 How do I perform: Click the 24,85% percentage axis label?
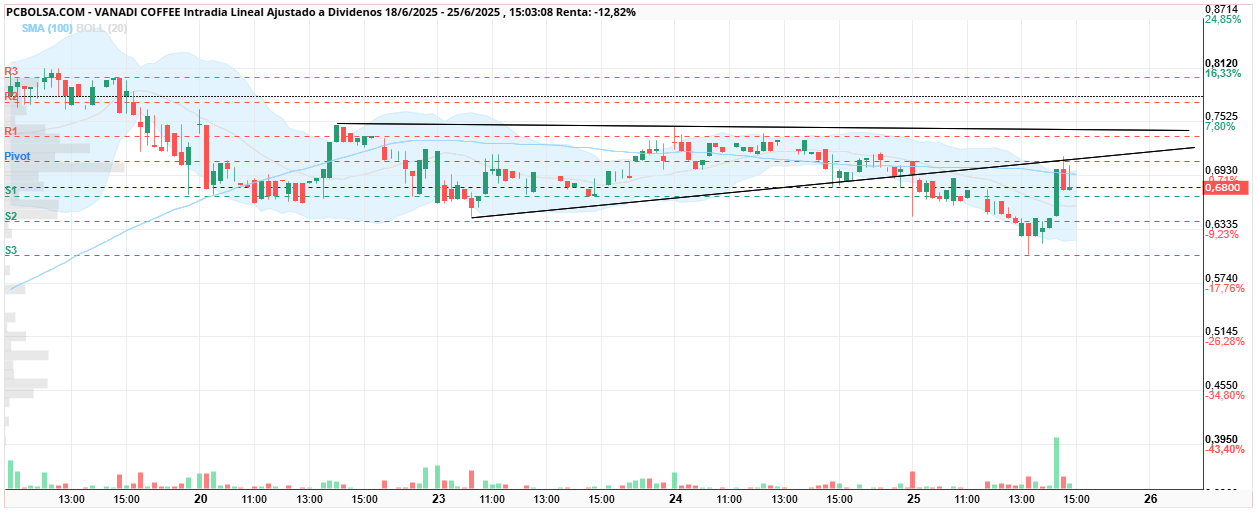point(1223,19)
